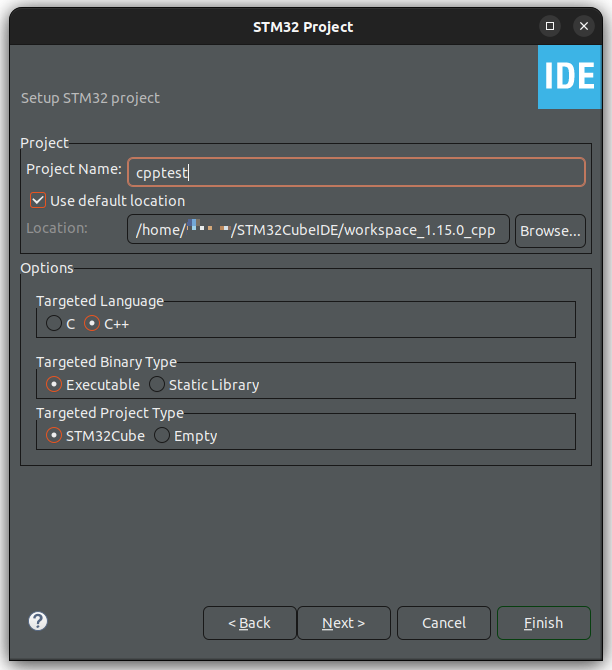Click the Targeted Binary Type label
The image size is (612, 670).
(x=106, y=362)
